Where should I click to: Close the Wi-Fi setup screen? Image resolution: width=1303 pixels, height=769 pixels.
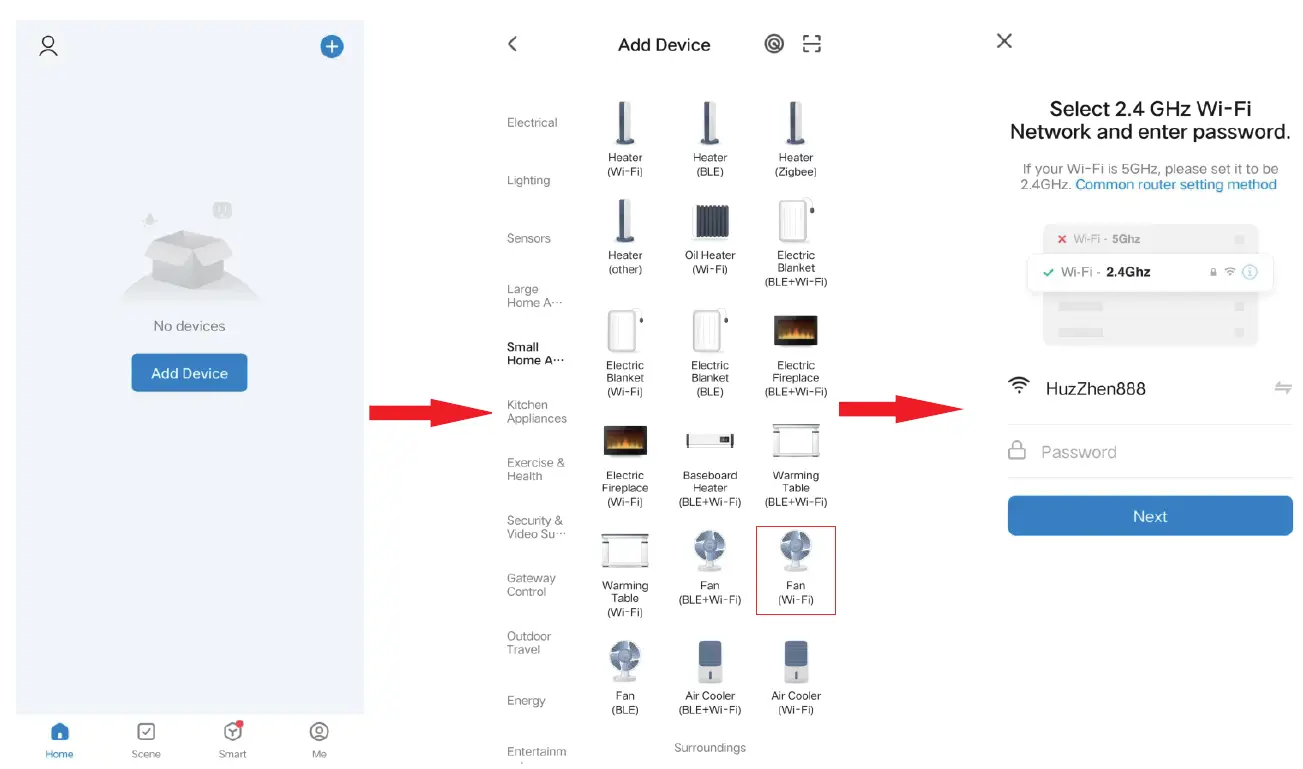tap(1005, 41)
